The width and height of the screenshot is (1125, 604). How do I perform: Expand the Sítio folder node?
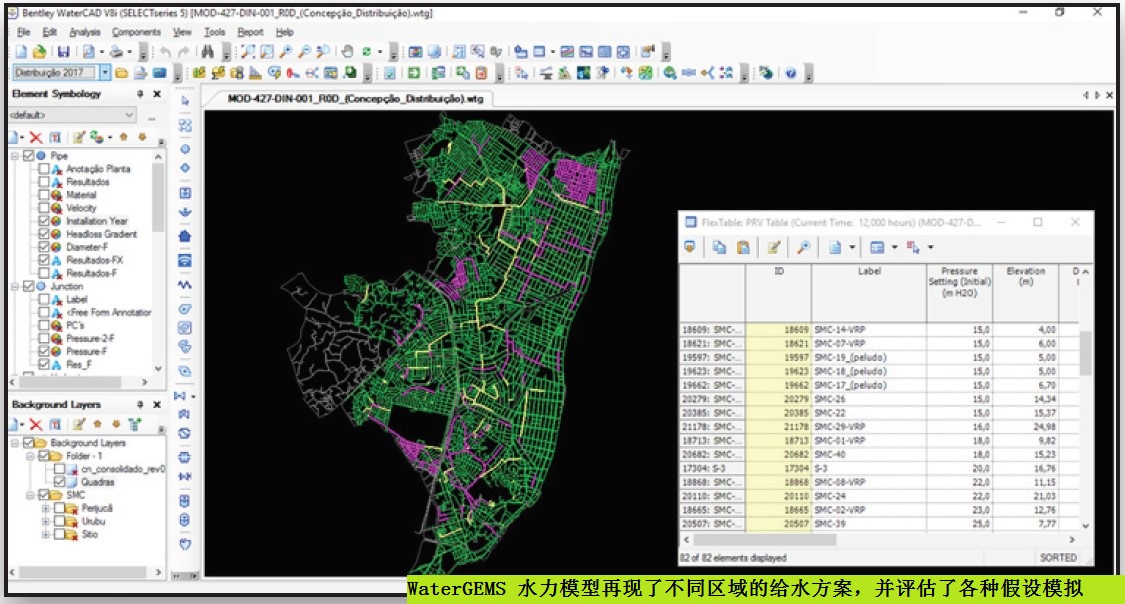point(46,534)
